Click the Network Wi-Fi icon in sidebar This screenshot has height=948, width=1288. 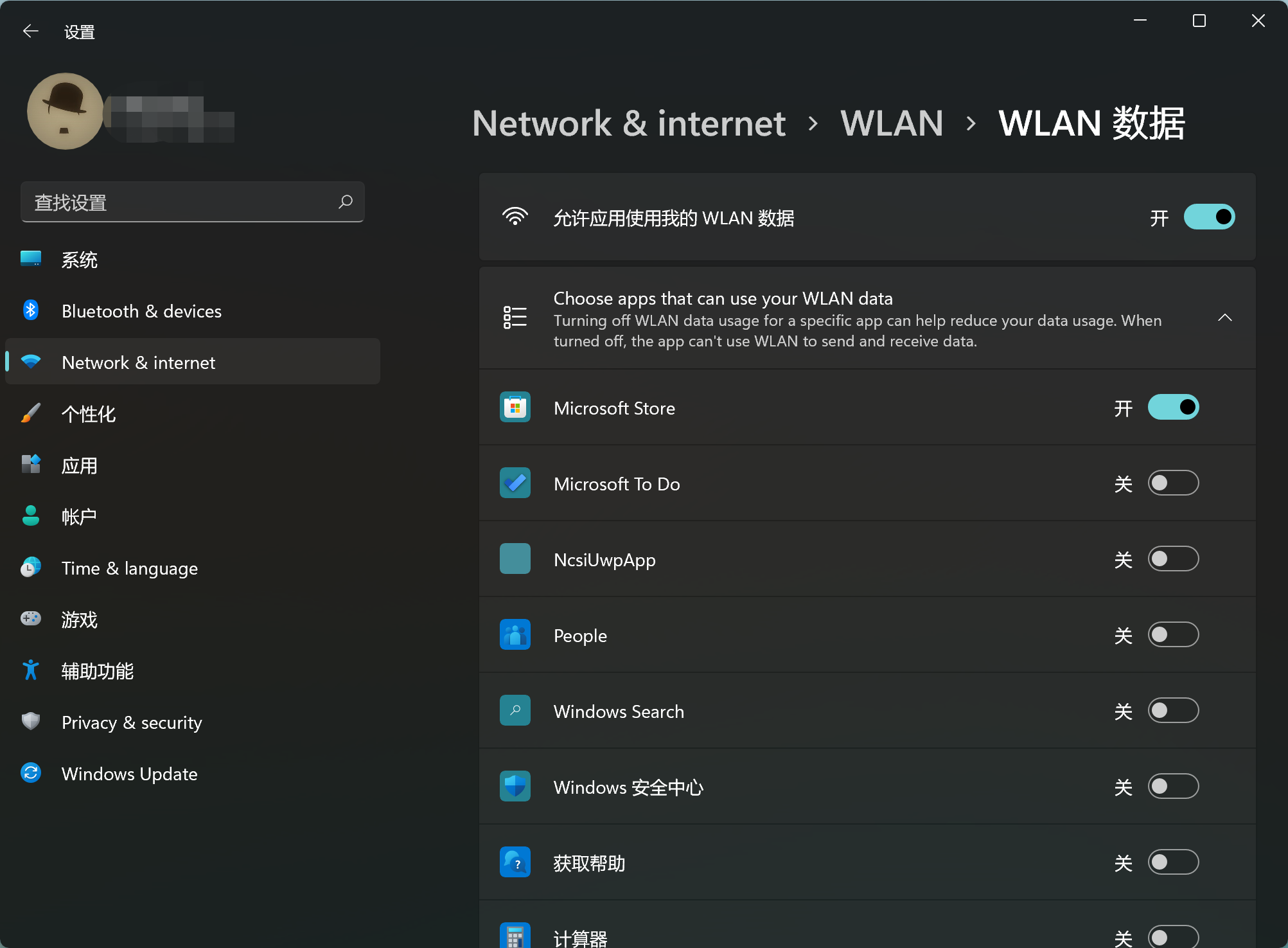(x=30, y=362)
